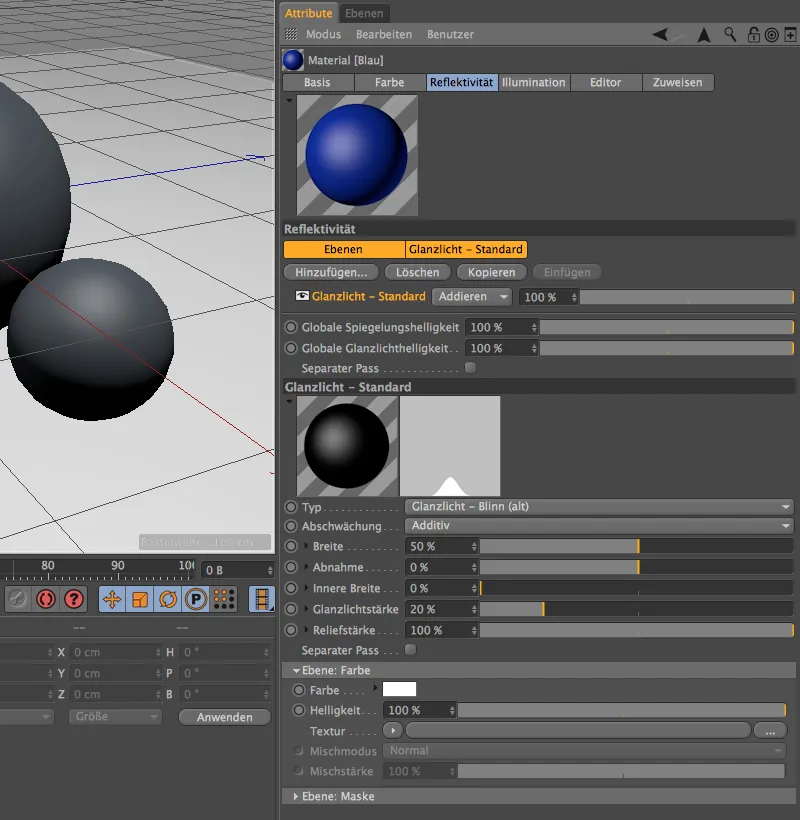Toggle the position move arrows icon
800x820 pixels.
[x=112, y=599]
